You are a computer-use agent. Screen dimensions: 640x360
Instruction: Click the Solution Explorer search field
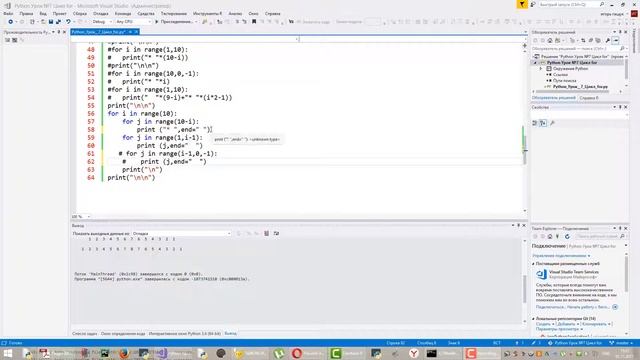(578, 49)
